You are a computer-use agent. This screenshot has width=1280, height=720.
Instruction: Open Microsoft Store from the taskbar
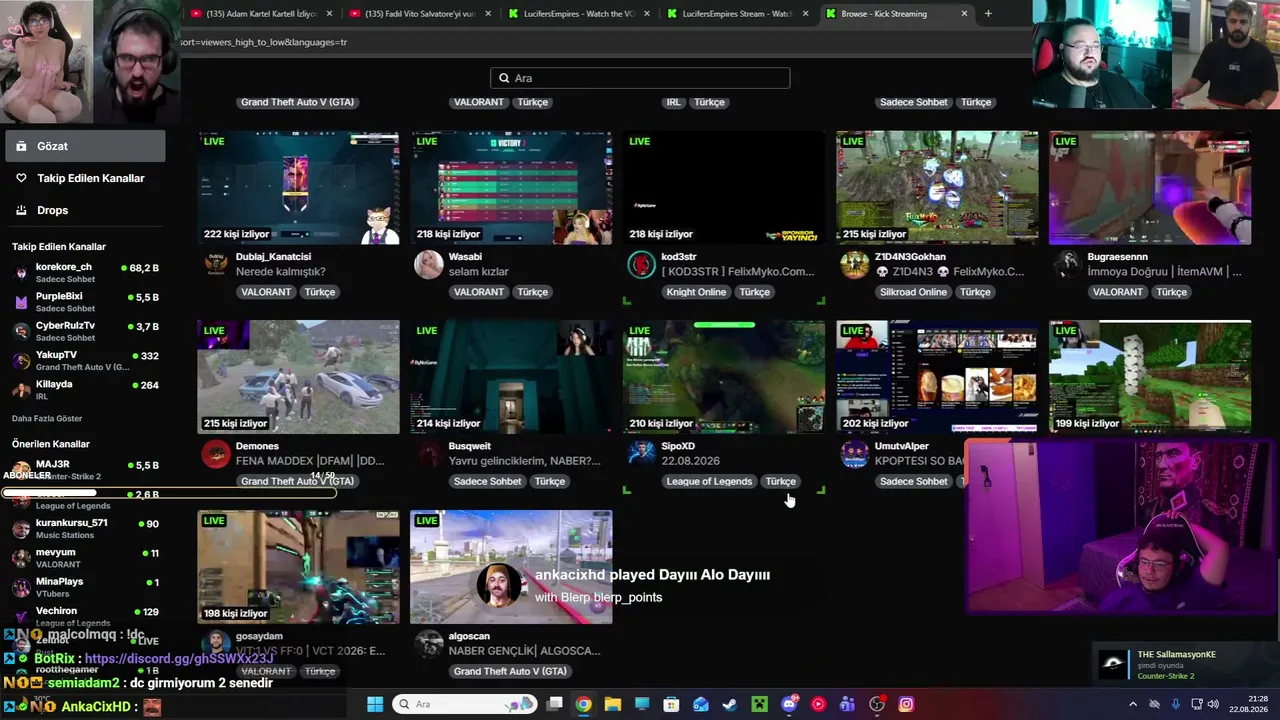(671, 704)
